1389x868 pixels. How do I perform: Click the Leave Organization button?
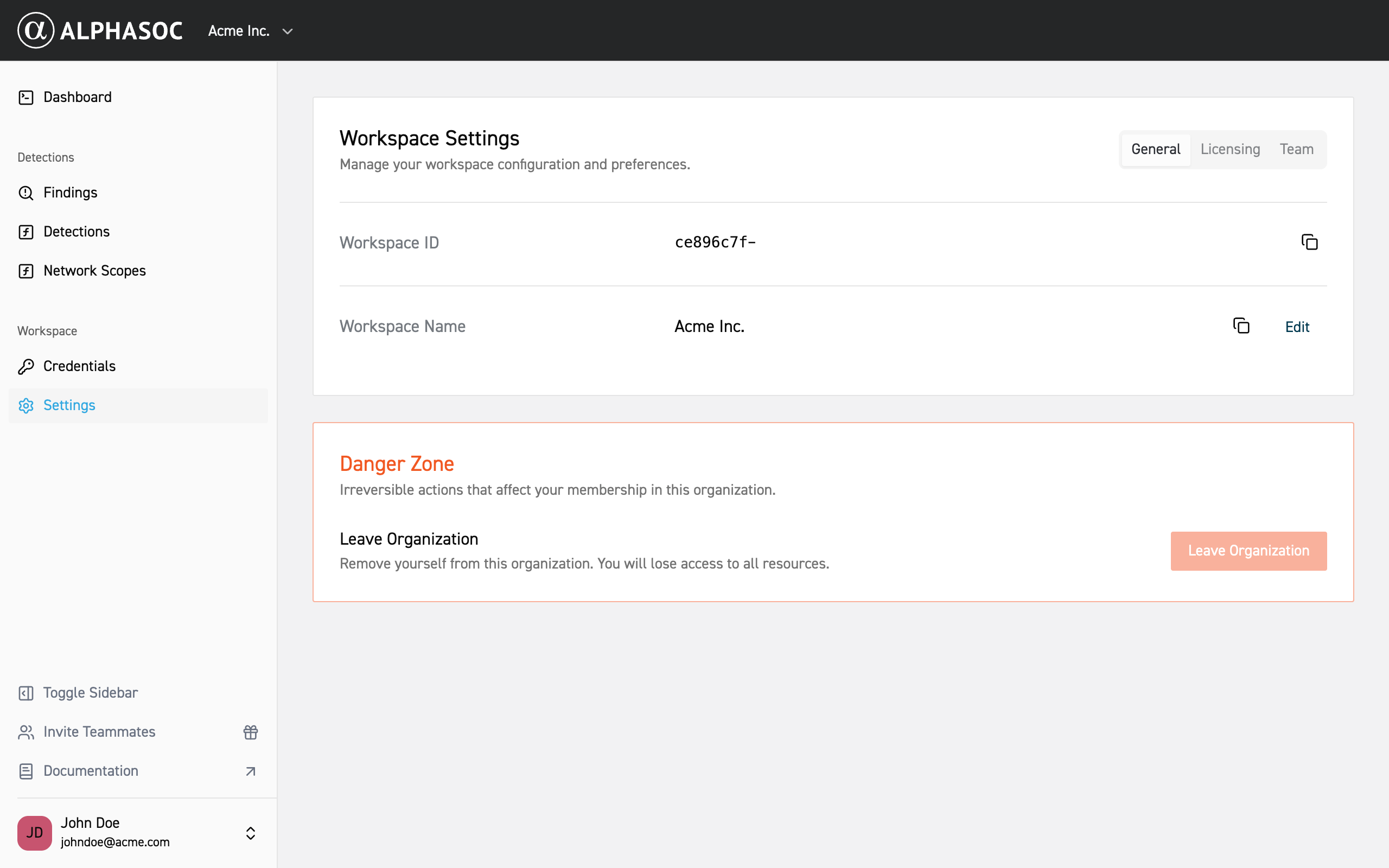(1248, 551)
